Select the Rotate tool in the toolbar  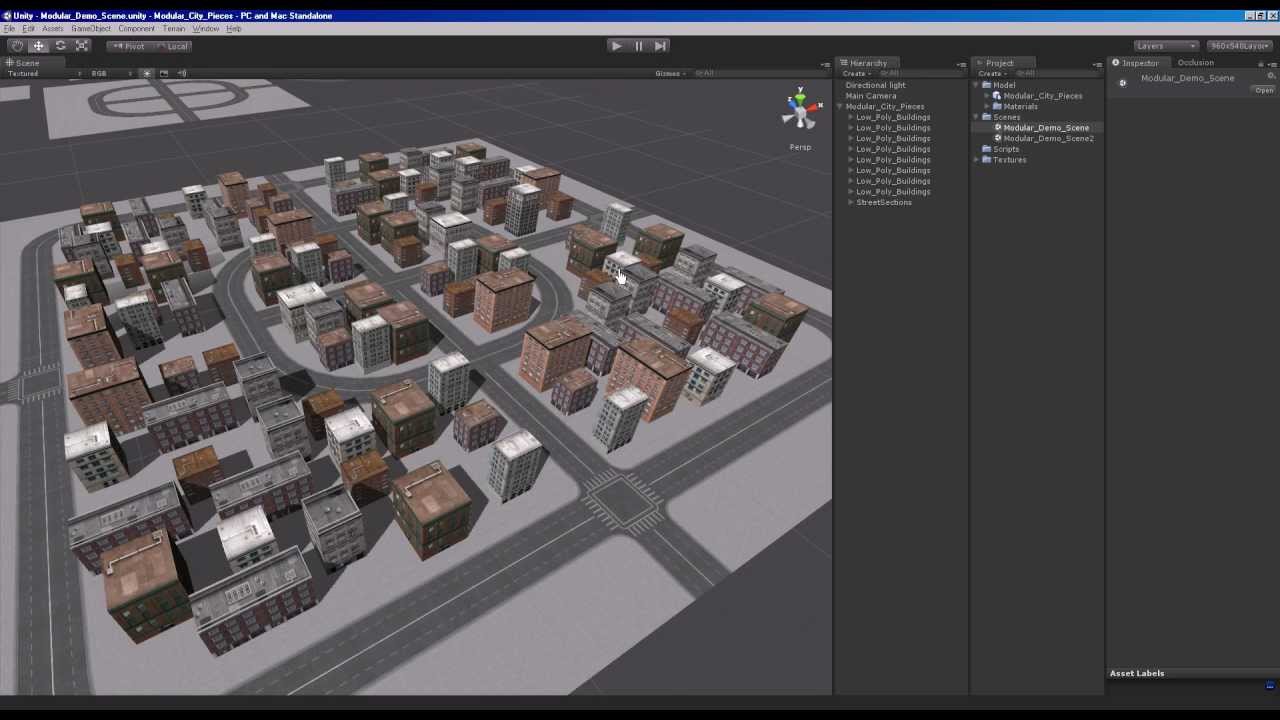click(x=61, y=46)
